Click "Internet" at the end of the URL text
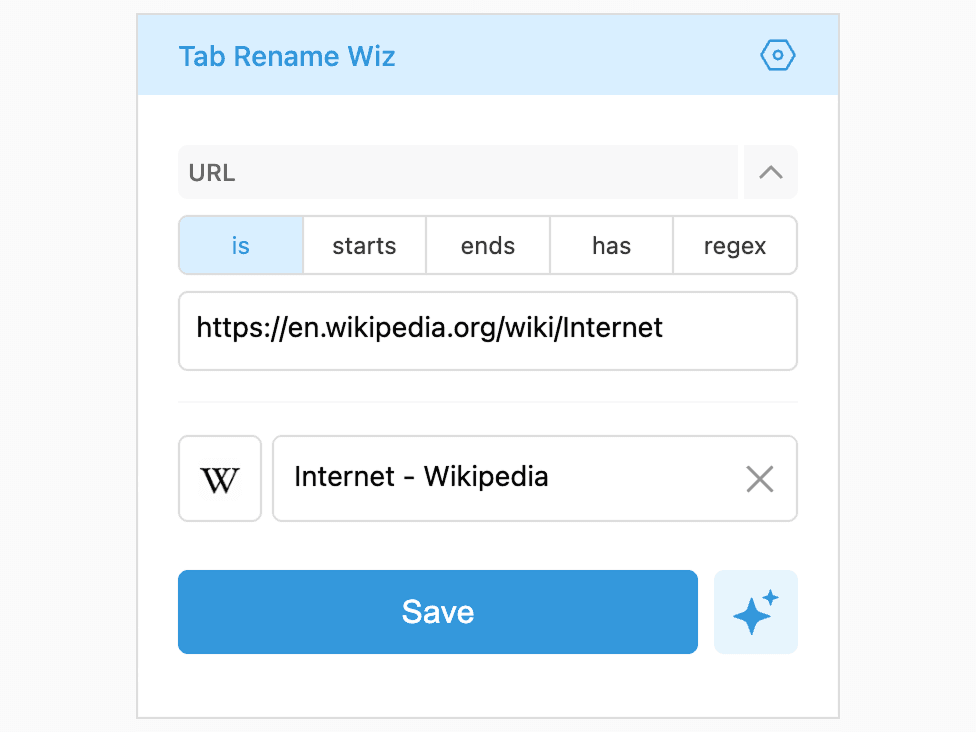 pyautogui.click(x=612, y=327)
